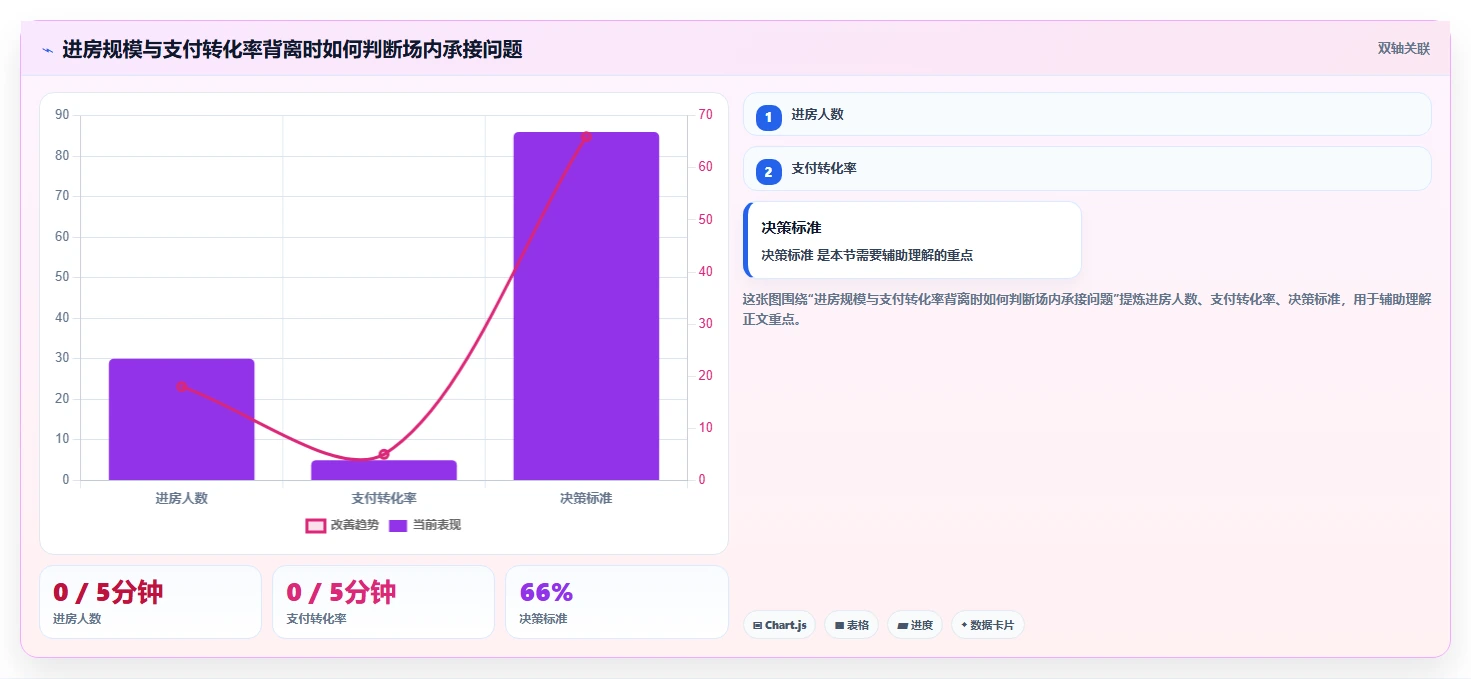Screen dimensions: 1471x679
Task: Click the tall 决策标准 bar
Action: 586,306
